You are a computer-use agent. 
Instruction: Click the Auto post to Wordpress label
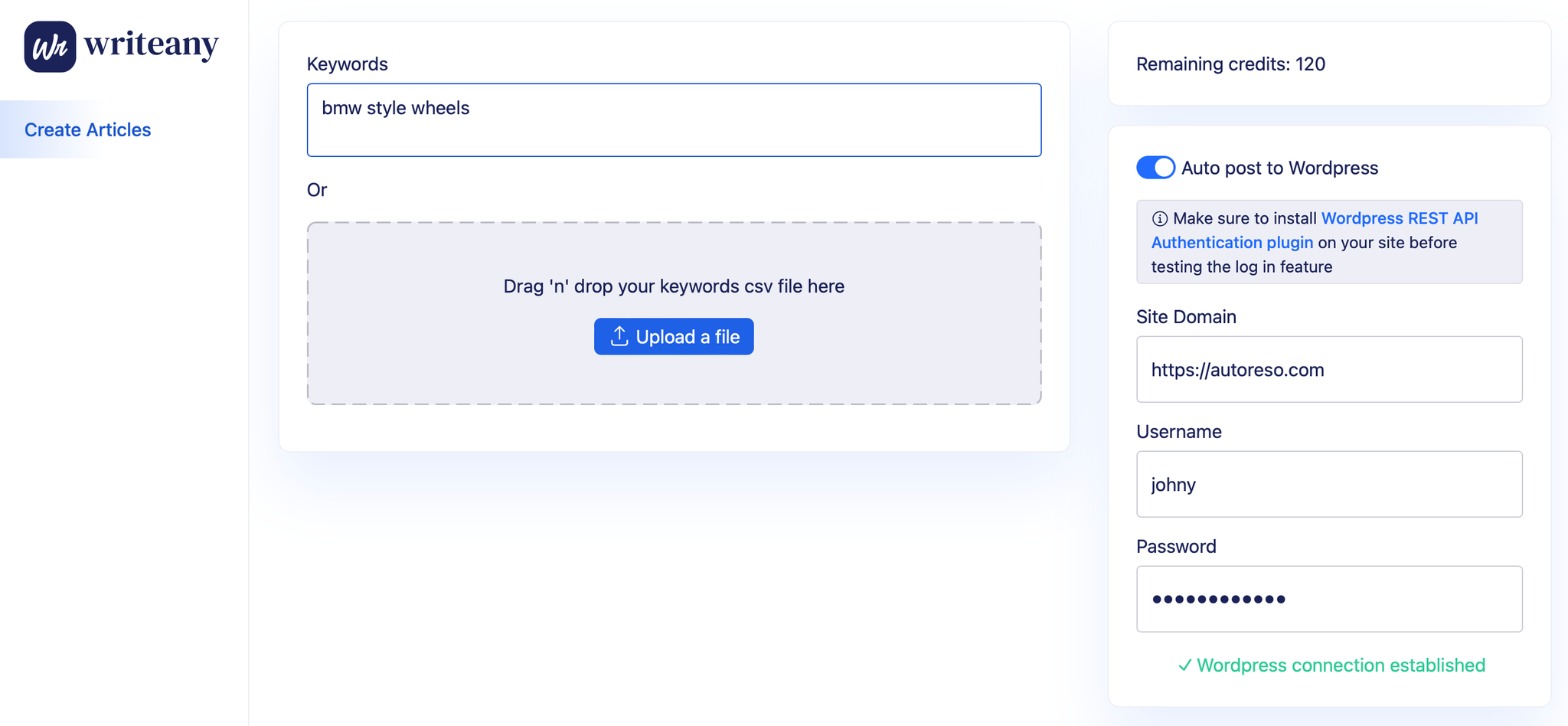(x=1280, y=168)
